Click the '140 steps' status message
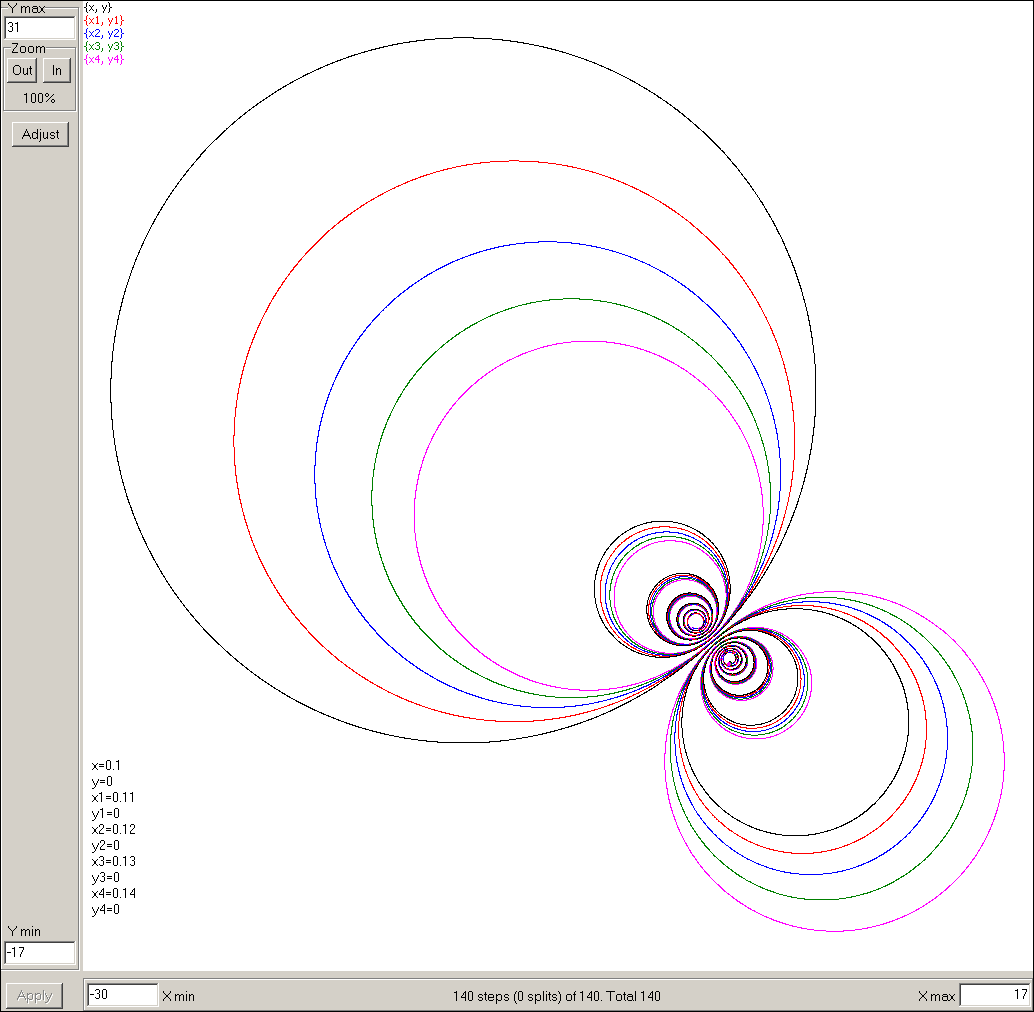This screenshot has width=1034, height=1012. click(x=557, y=996)
